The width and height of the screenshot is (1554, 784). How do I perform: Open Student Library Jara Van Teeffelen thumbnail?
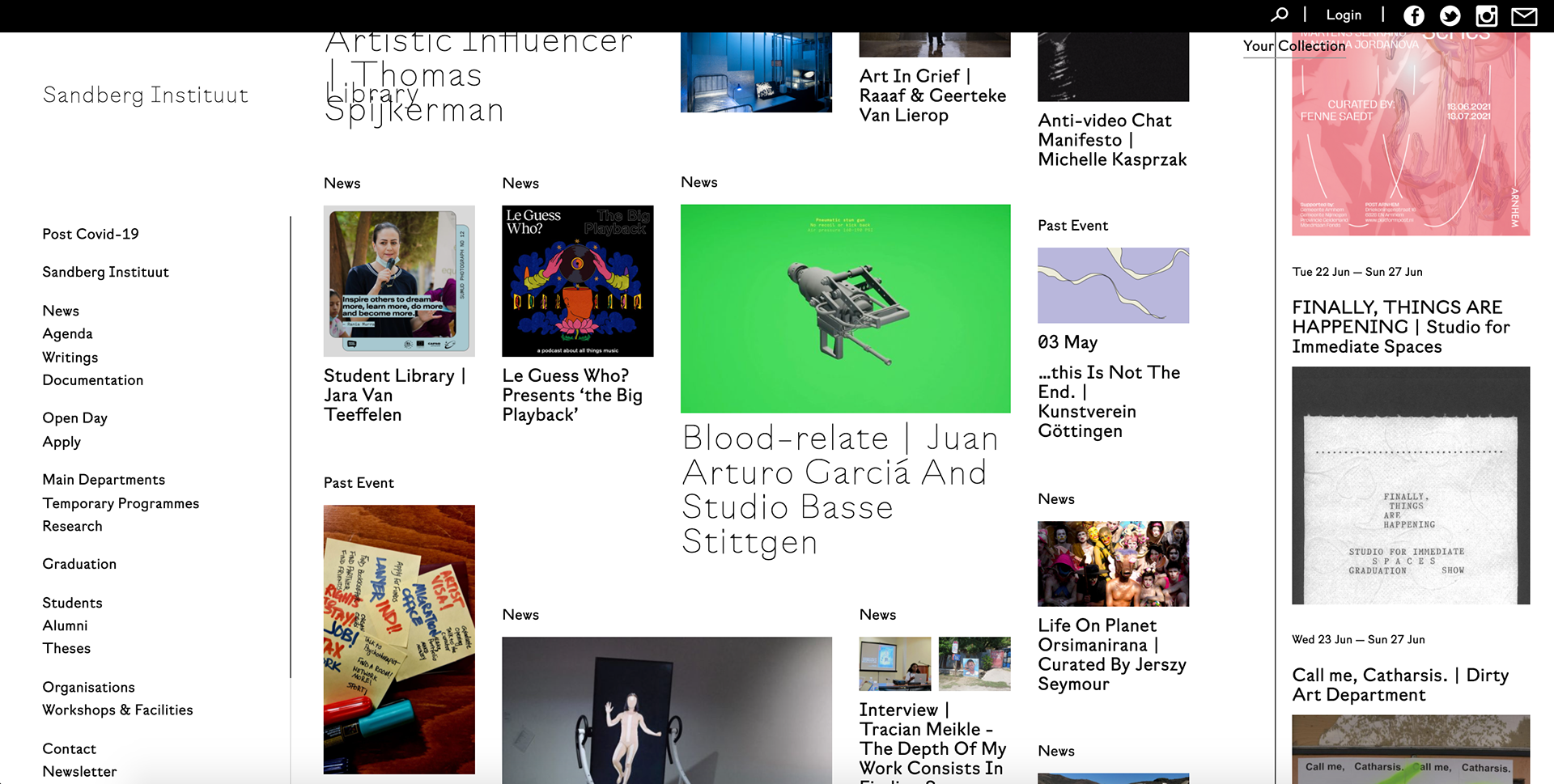[399, 281]
